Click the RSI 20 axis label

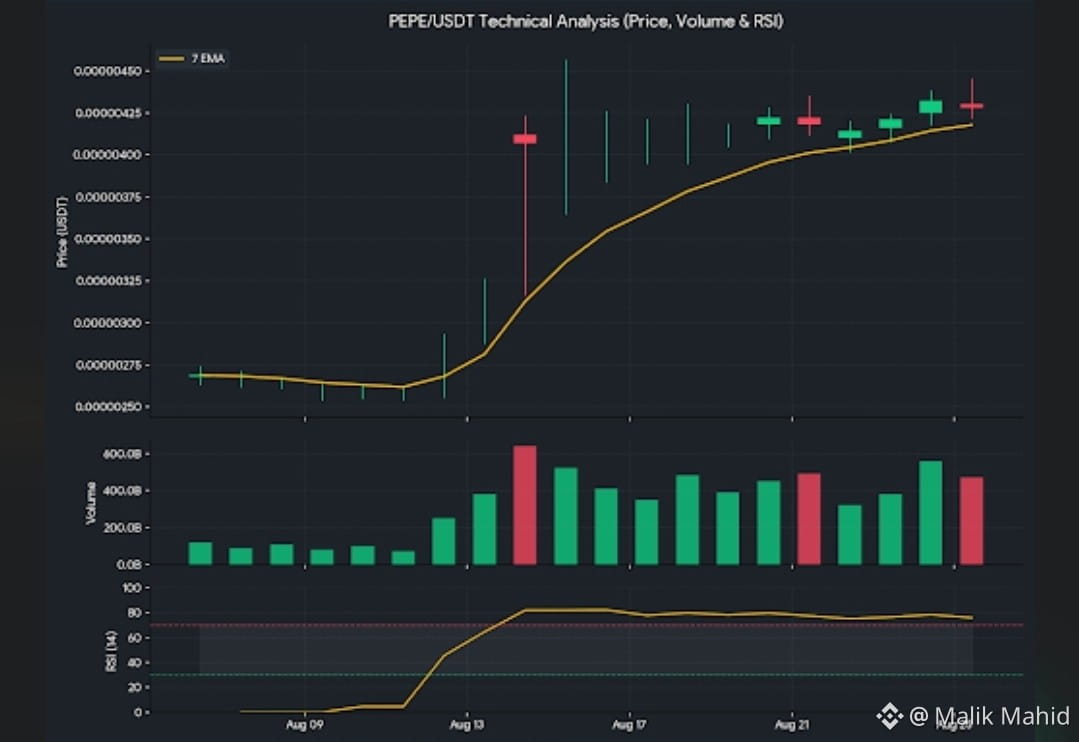[x=134, y=688]
